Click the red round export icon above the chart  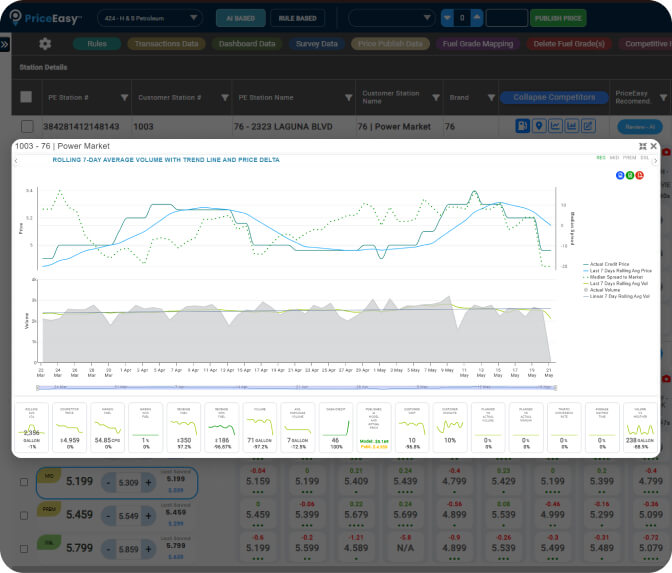click(639, 175)
